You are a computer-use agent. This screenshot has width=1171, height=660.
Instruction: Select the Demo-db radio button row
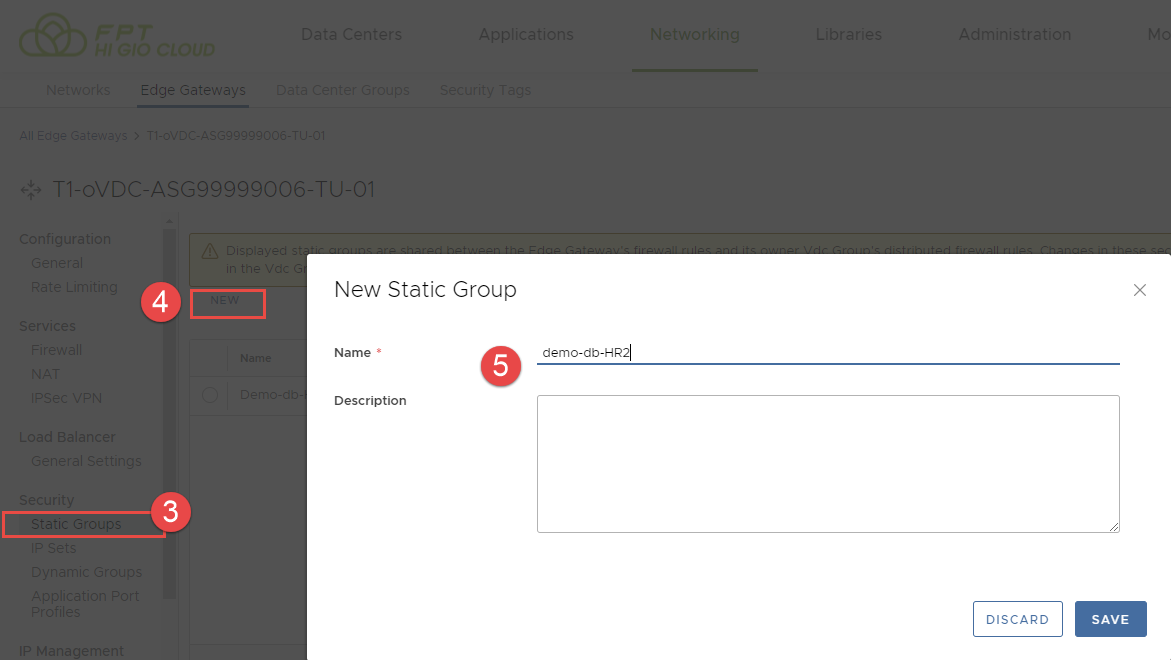coord(210,395)
